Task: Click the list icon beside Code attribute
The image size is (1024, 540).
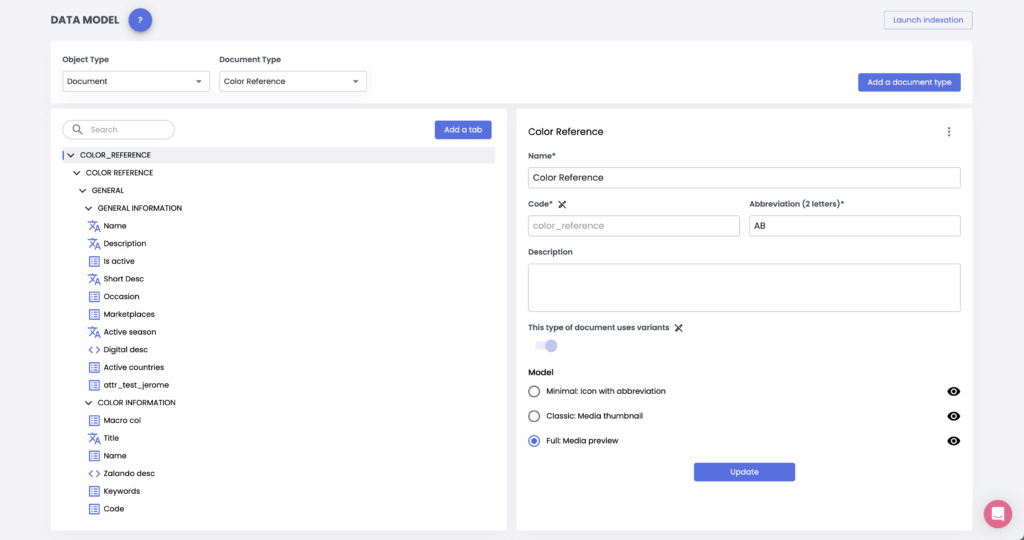Action: click(94, 509)
